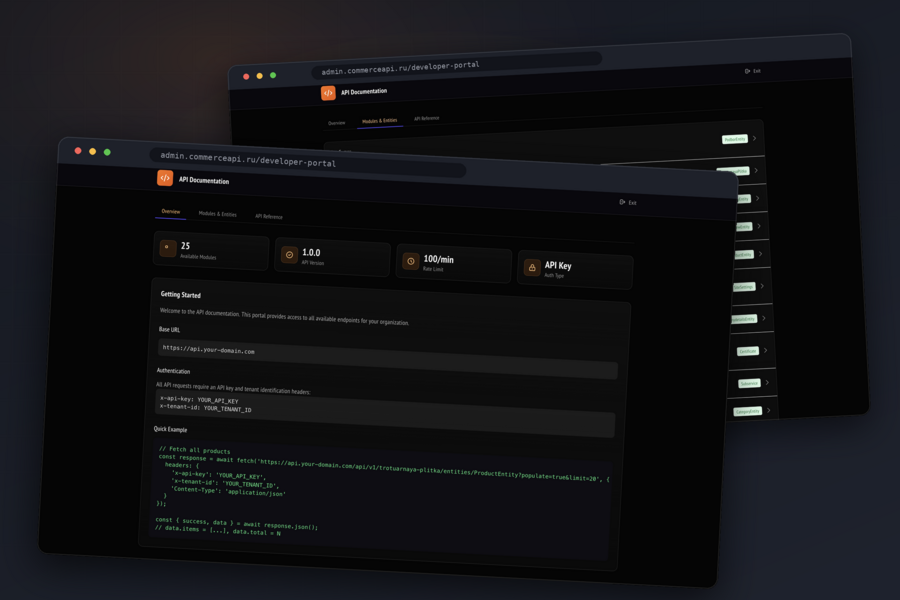Click the '25' modules count
This screenshot has width=900, height=600.
[185, 246]
